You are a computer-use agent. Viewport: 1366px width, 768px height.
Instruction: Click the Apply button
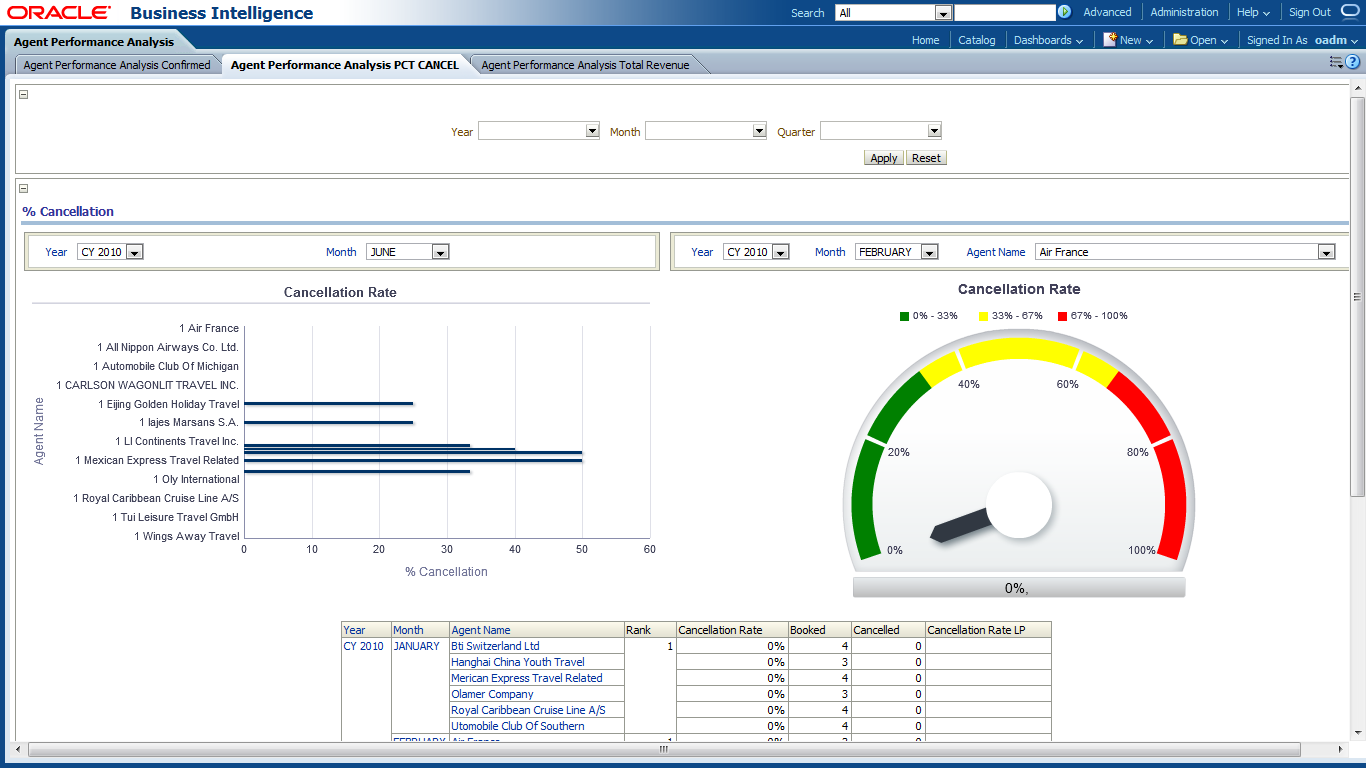pyautogui.click(x=883, y=158)
